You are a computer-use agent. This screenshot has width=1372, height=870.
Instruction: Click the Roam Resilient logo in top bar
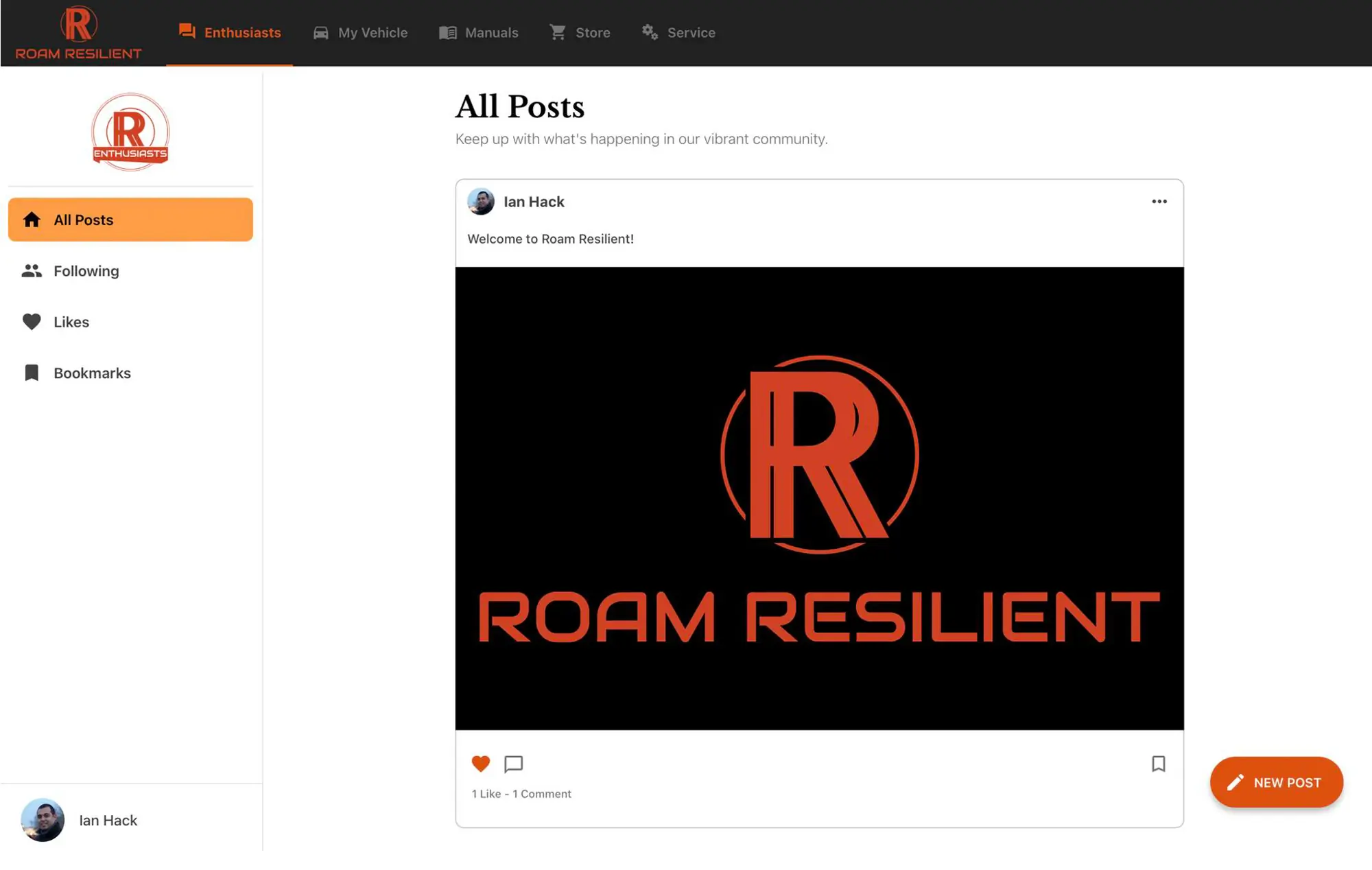[78, 31]
